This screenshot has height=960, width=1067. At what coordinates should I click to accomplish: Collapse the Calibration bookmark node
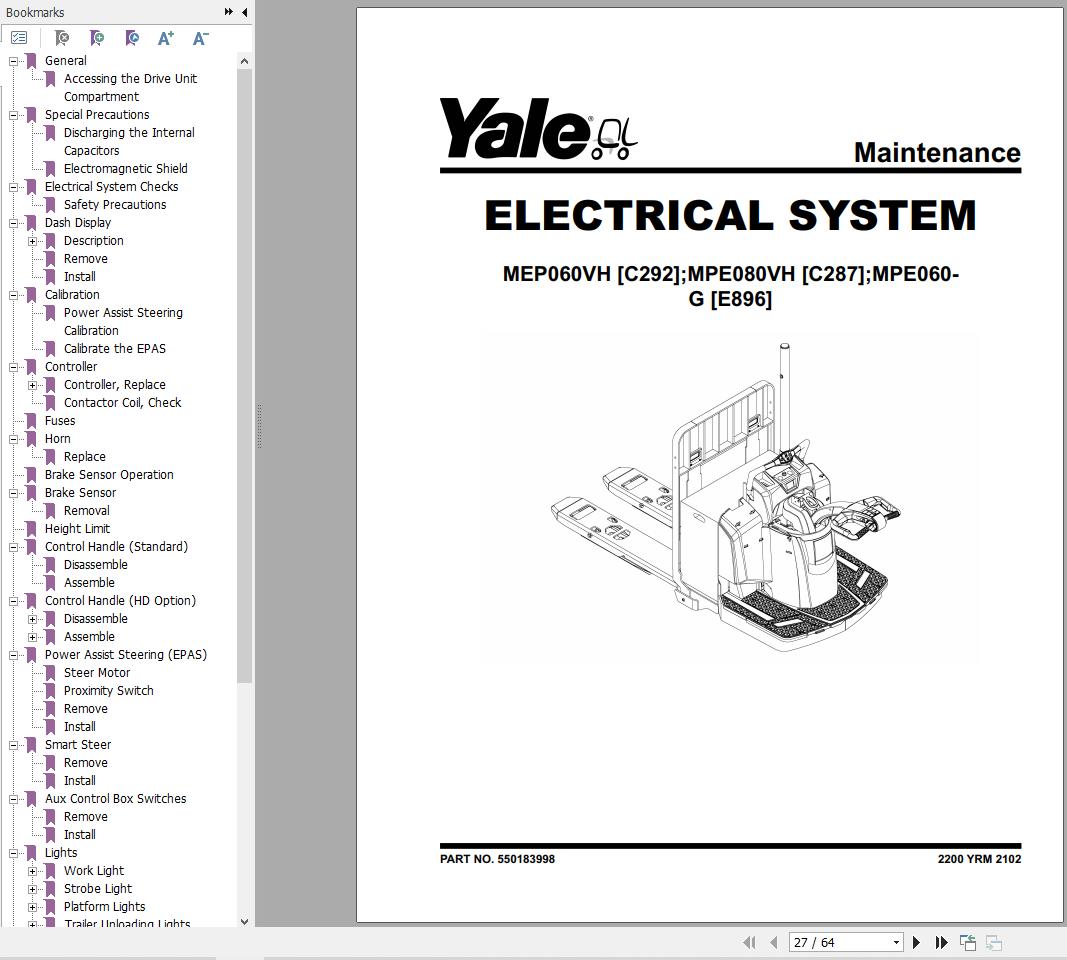(x=13, y=295)
